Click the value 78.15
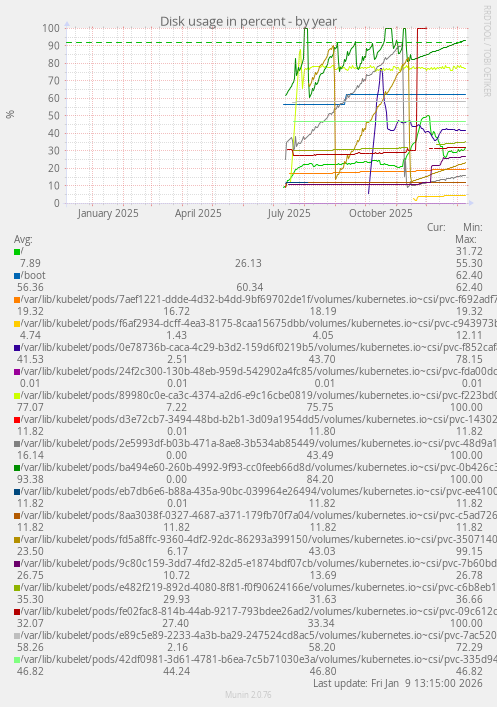Image resolution: width=497 pixels, height=707 pixels. click(x=469, y=359)
